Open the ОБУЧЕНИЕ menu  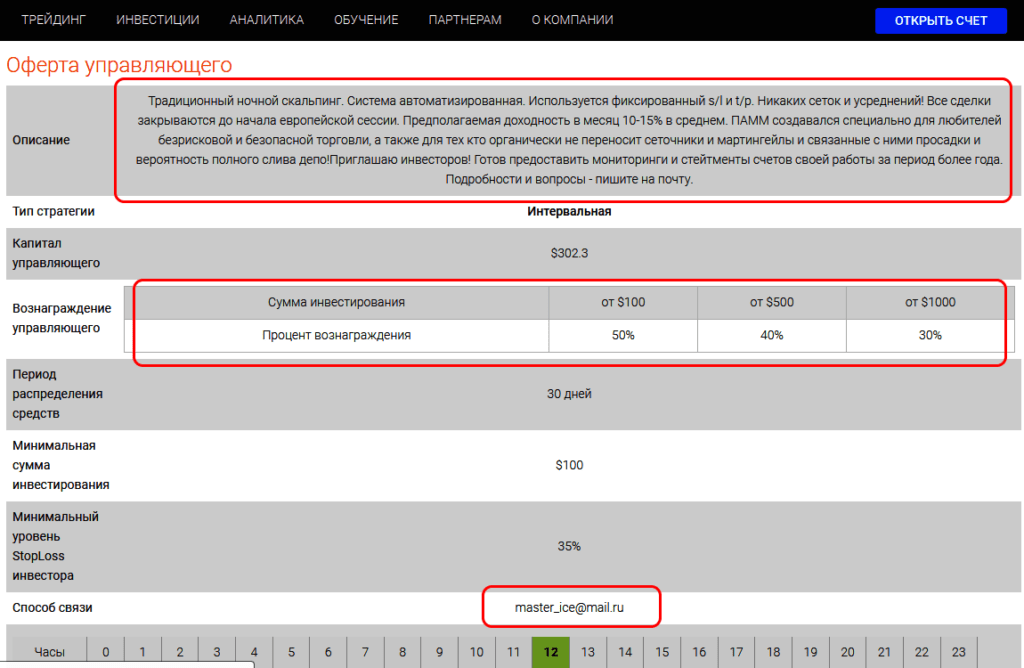[x=366, y=19]
